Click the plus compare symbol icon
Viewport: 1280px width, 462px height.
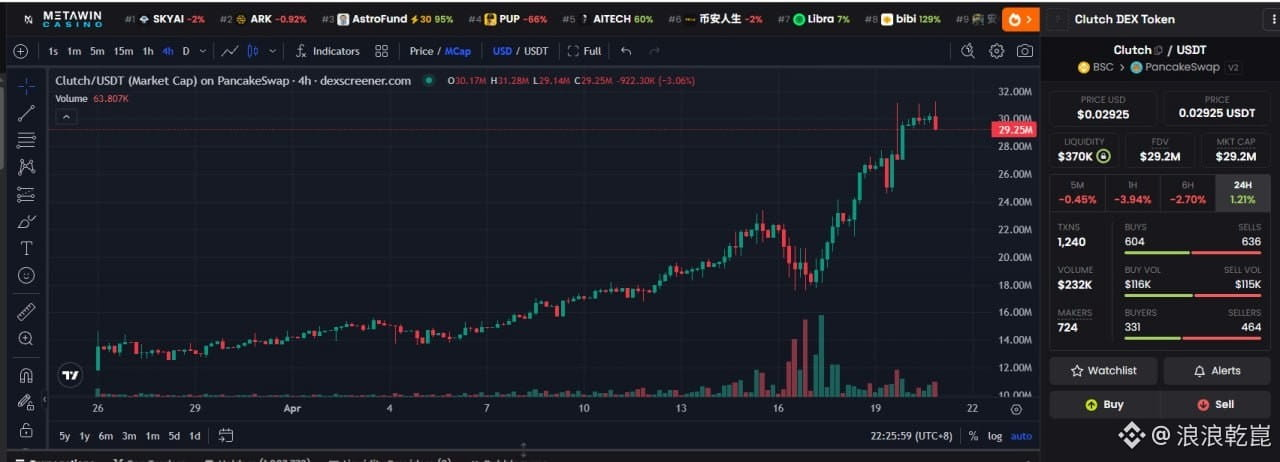[x=21, y=51]
